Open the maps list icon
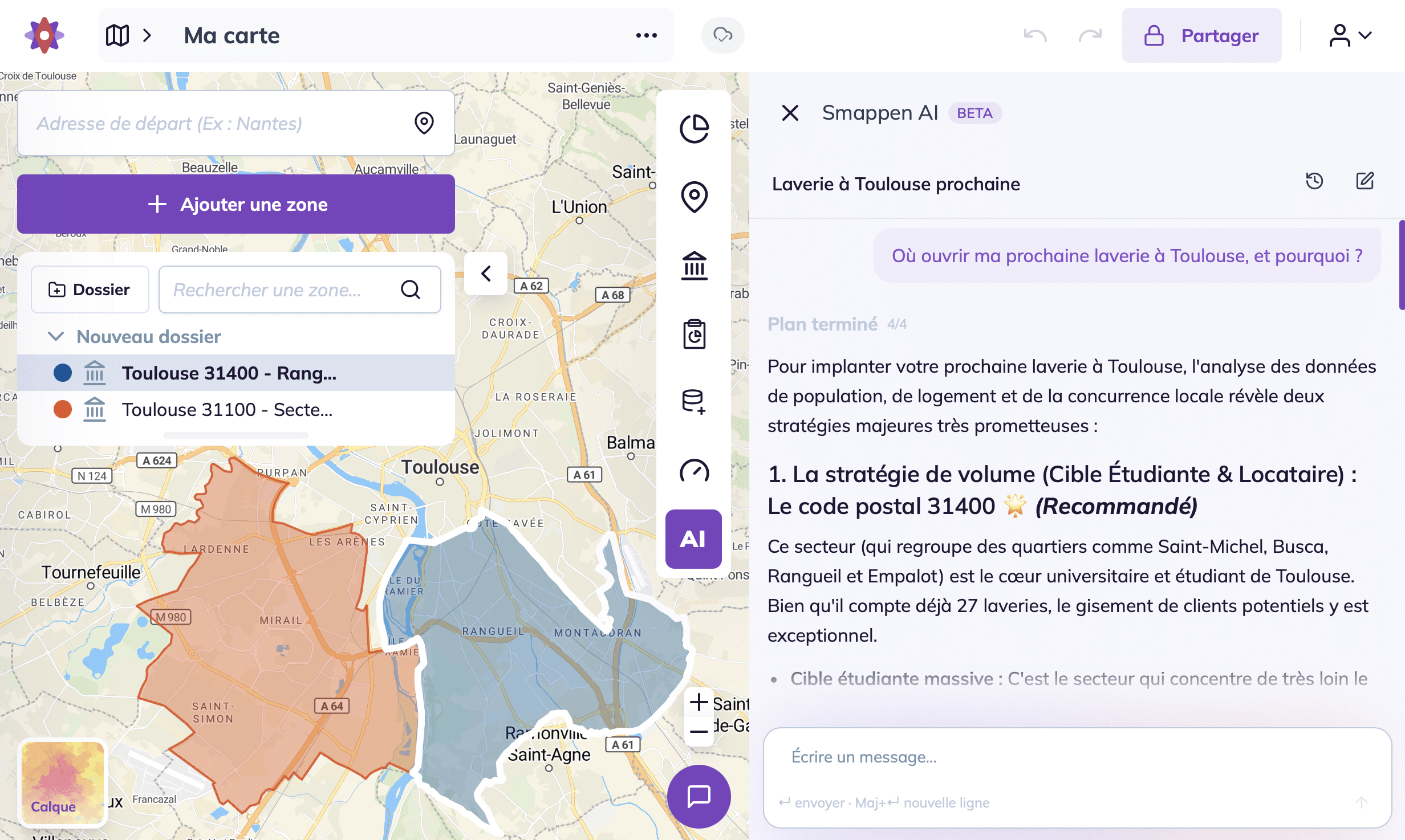 pyautogui.click(x=117, y=35)
